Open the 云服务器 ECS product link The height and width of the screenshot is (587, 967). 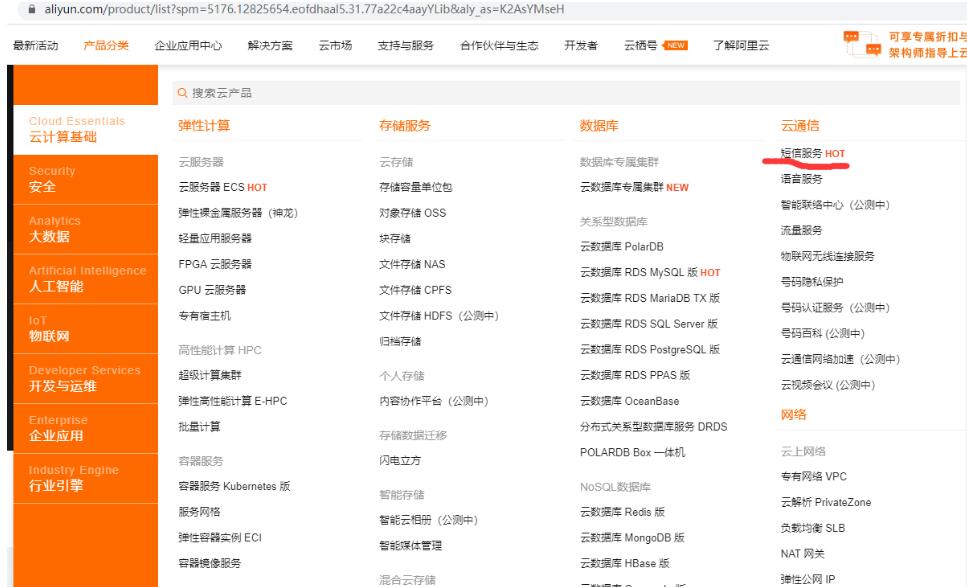tap(212, 187)
